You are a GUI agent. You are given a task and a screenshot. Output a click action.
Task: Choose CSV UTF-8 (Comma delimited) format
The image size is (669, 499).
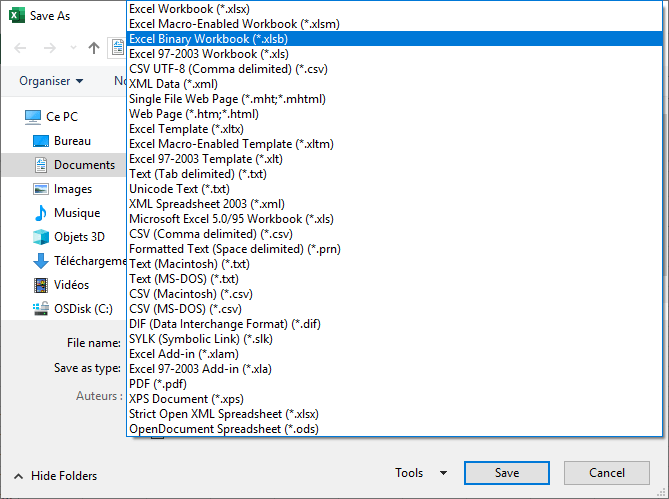coord(394,69)
